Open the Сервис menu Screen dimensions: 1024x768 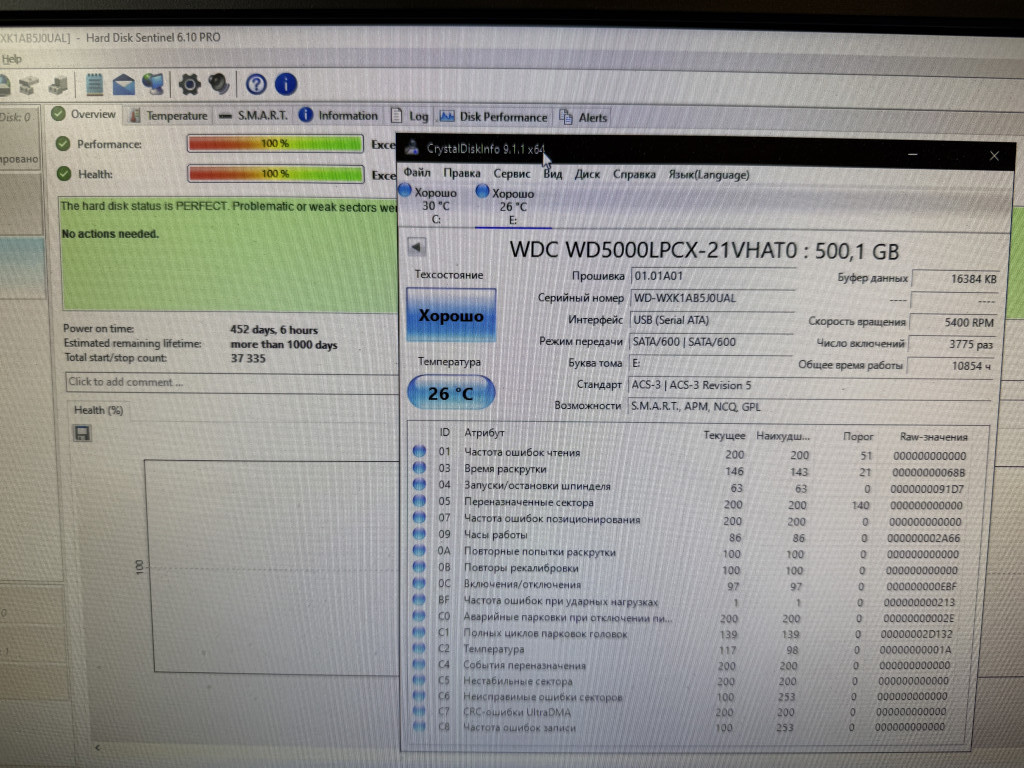point(511,174)
